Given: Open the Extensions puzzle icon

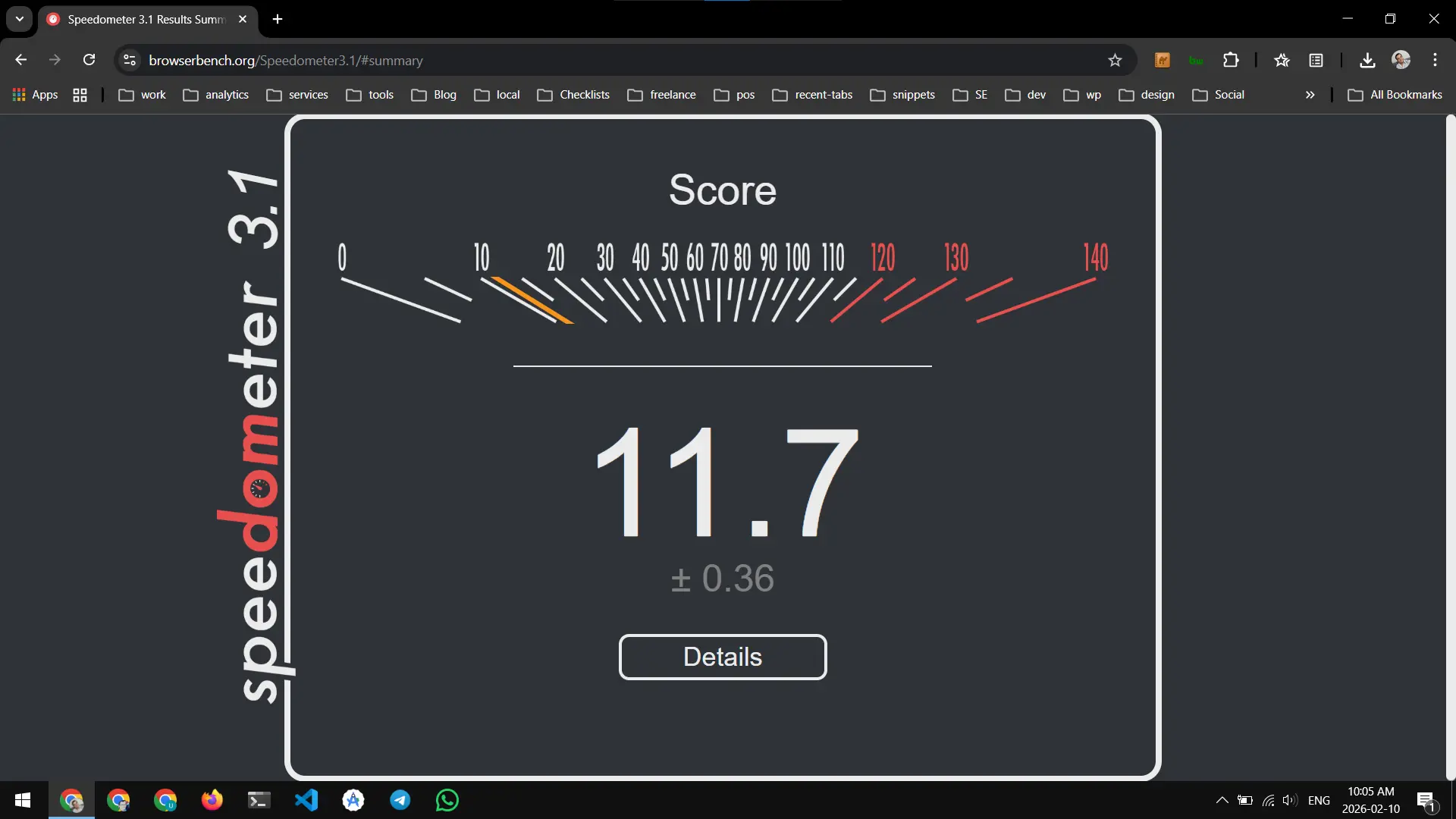Looking at the screenshot, I should point(1232,60).
